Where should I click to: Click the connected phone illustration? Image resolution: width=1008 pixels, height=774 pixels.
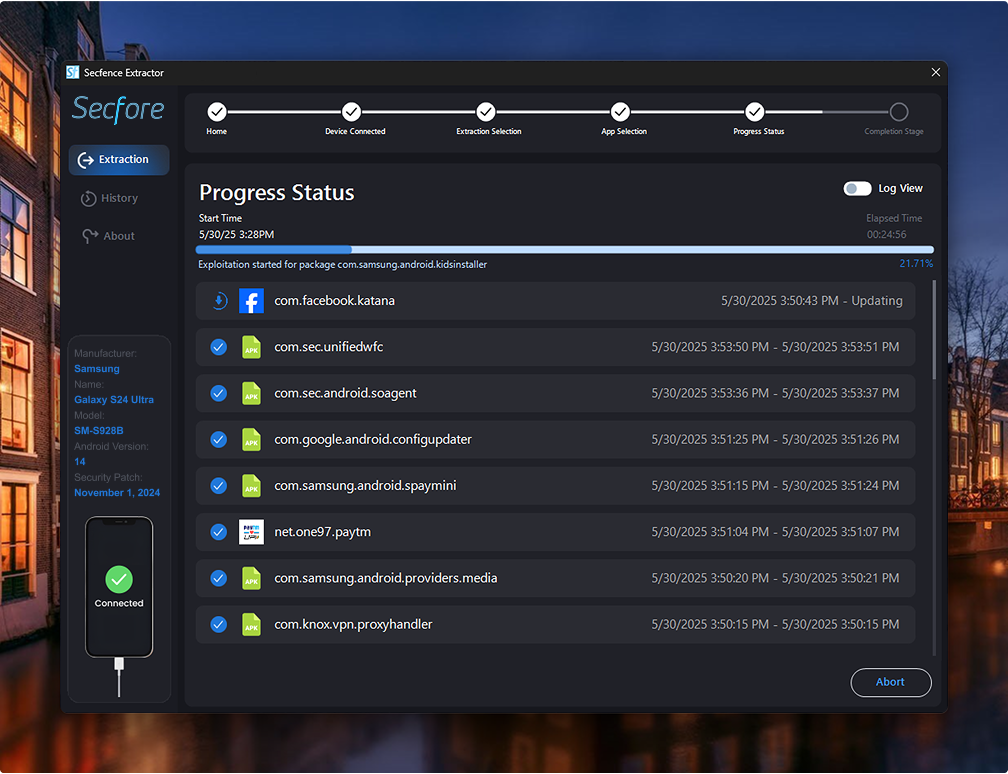pos(119,588)
